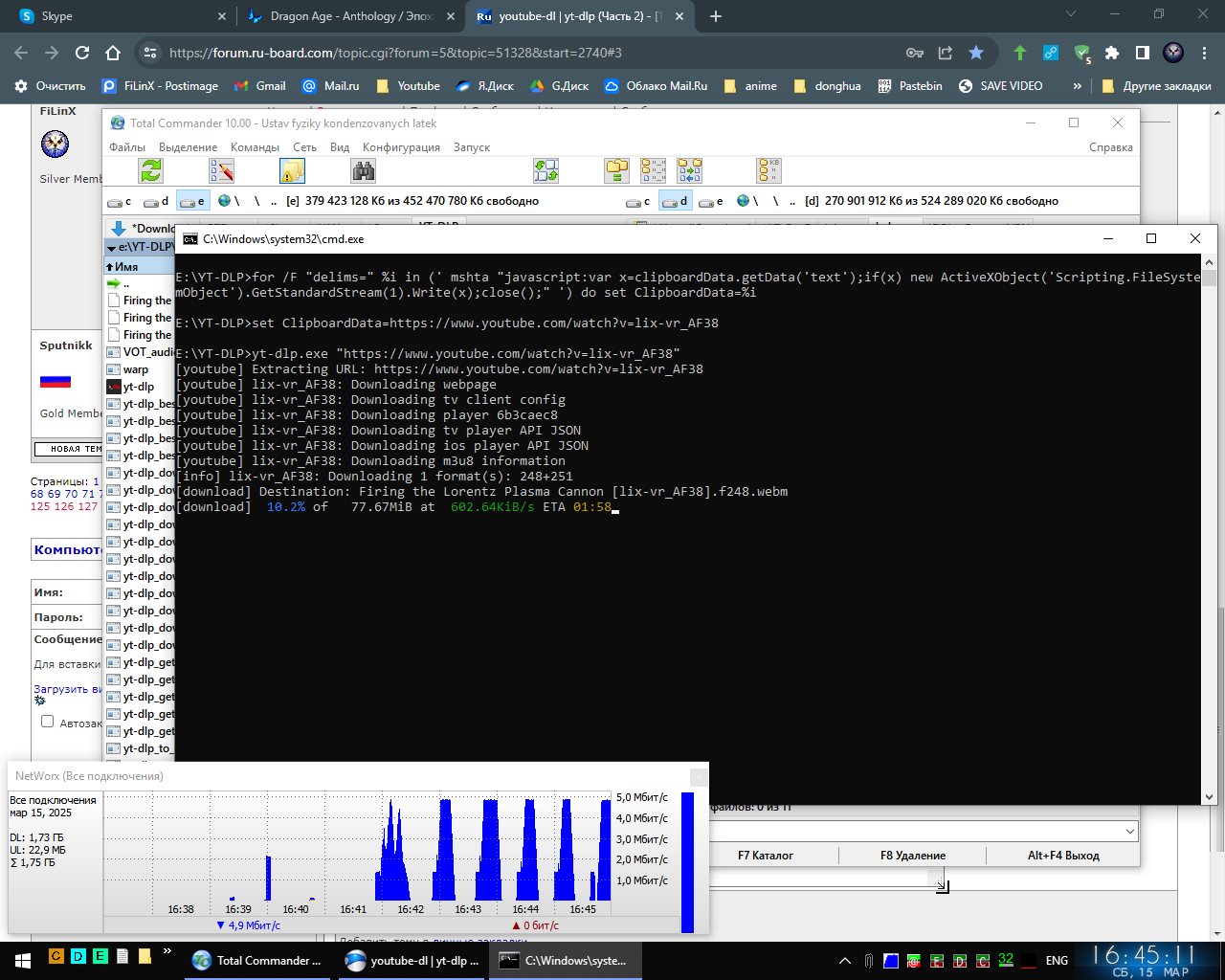Open the e:\YT-DLP path dropdown arrow

(112, 247)
